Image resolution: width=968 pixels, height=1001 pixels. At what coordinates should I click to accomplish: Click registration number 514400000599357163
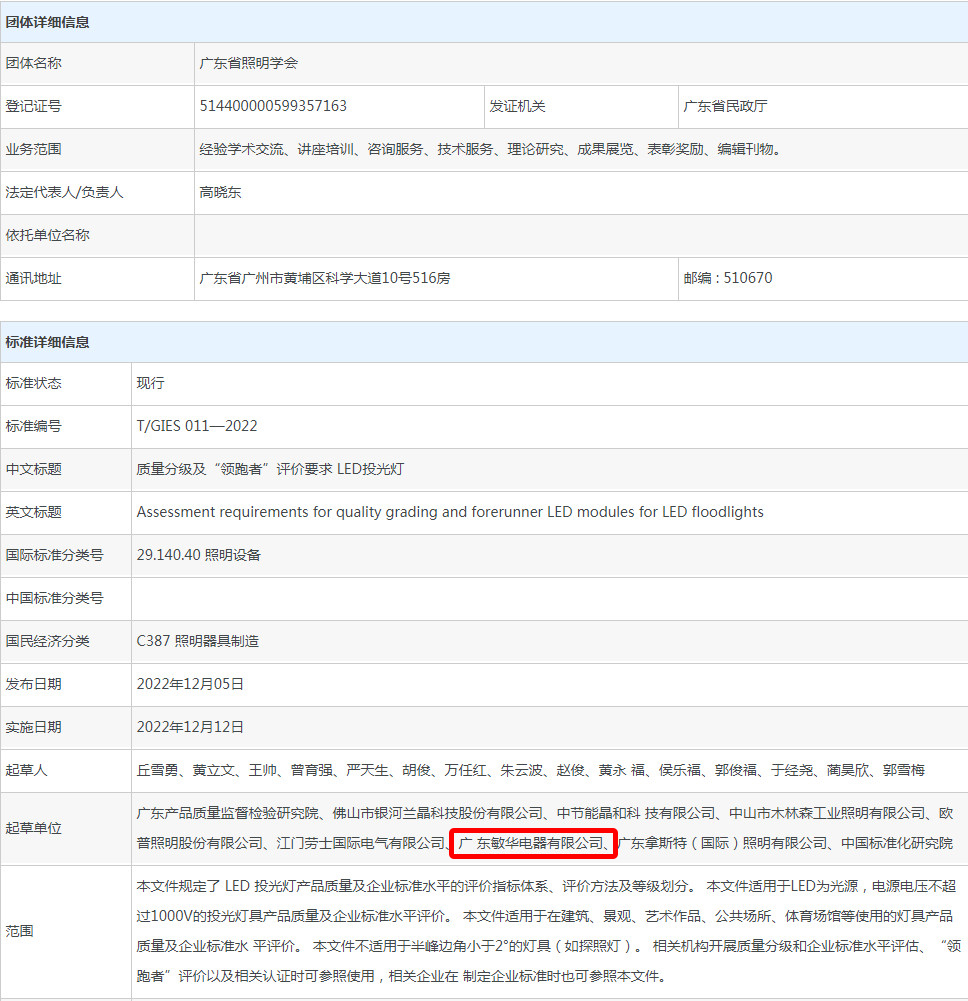click(x=273, y=106)
